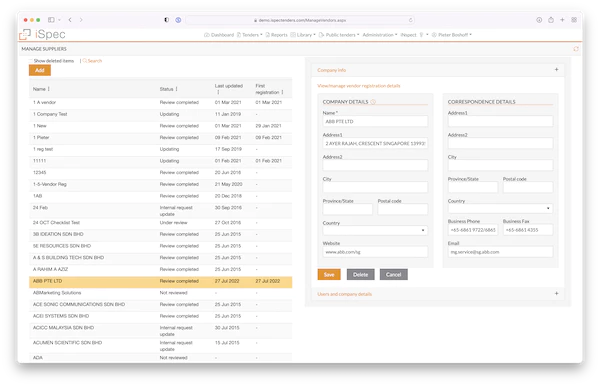Toggle the Safari sidebar icon
600x386 pixels.
click(x=51, y=20)
